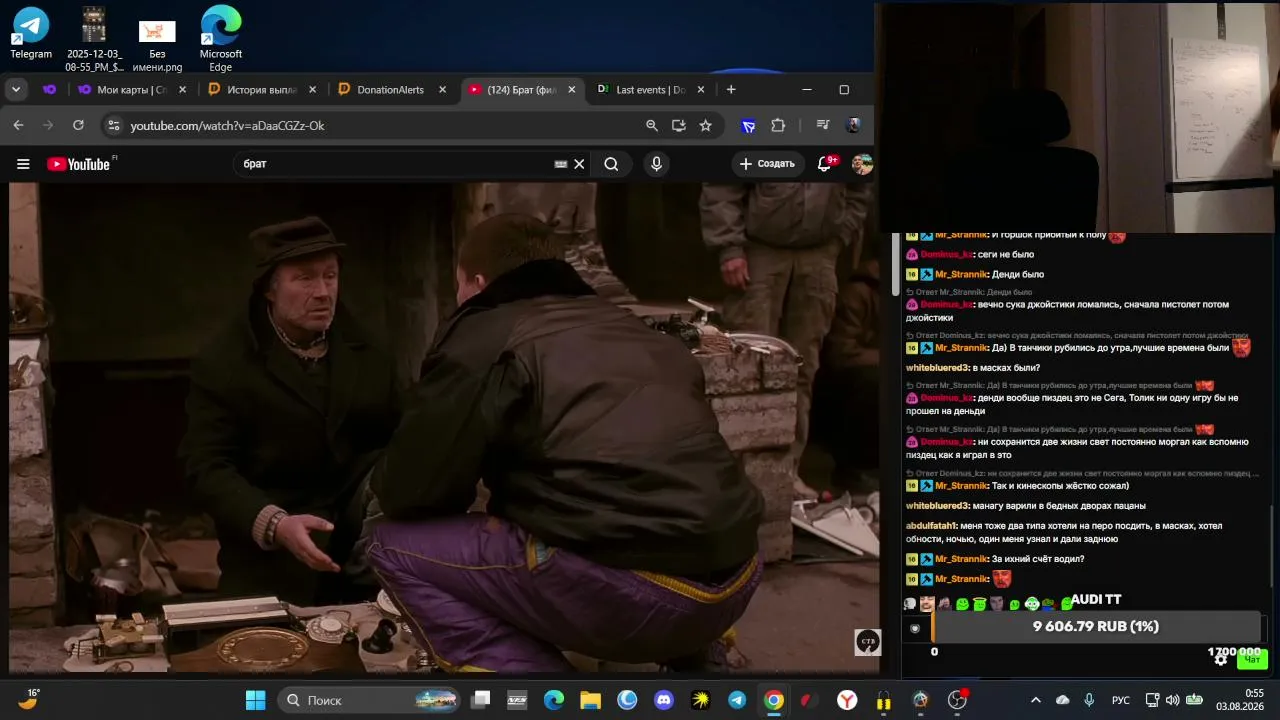Go to the YouTube home logo
The image size is (1280, 720).
79,164
